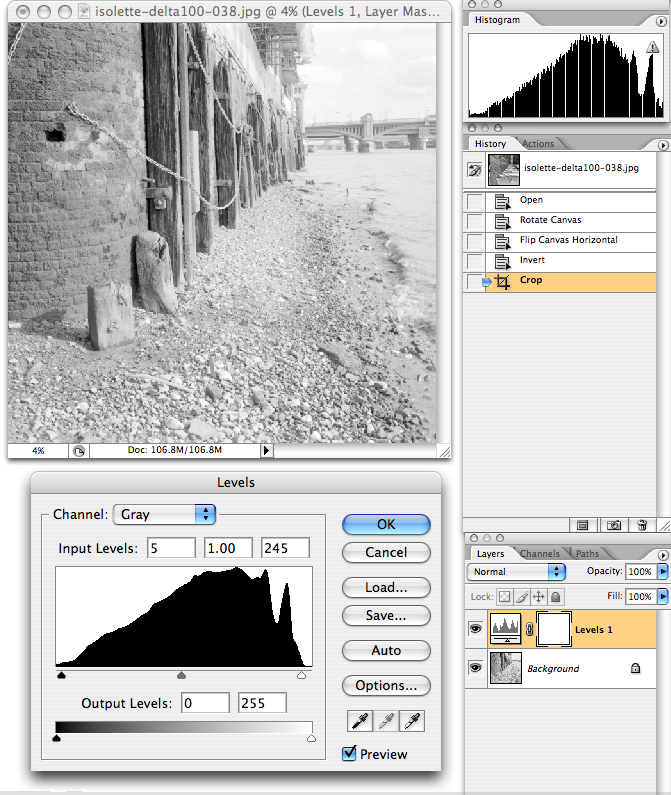Set history brush source to Invert state
The image size is (671, 795).
475,262
